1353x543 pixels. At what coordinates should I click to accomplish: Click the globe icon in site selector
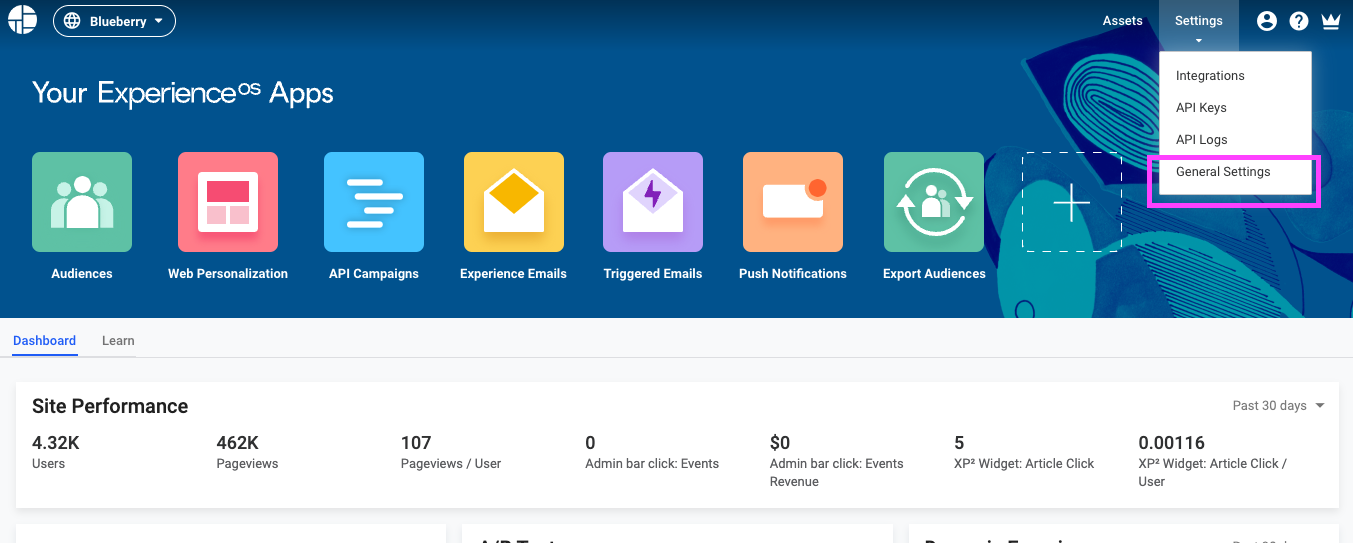pyautogui.click(x=73, y=21)
